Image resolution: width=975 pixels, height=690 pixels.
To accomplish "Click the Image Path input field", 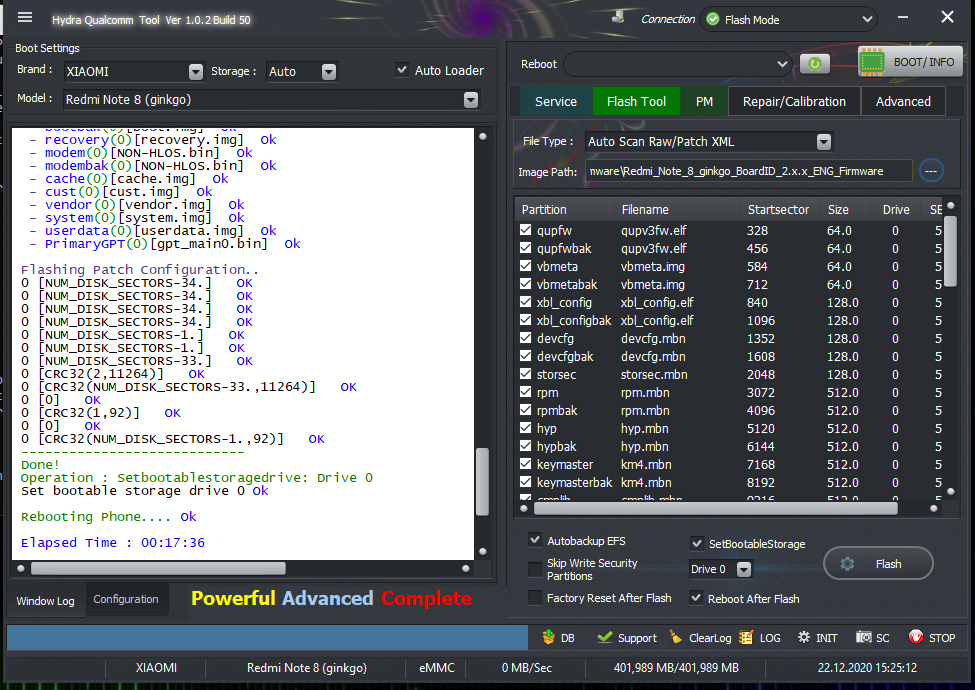I will [748, 171].
